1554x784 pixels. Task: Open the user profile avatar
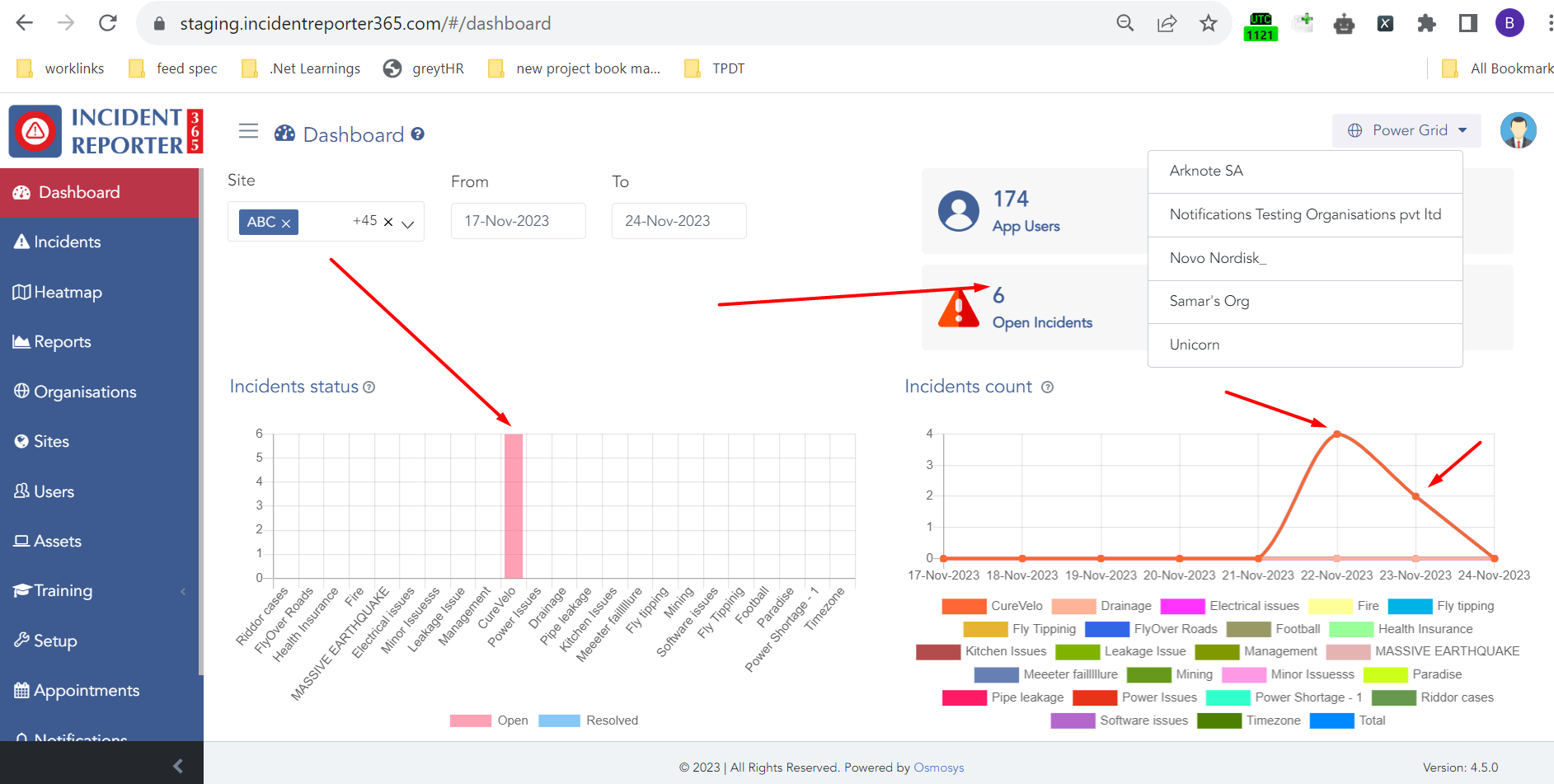(1518, 130)
